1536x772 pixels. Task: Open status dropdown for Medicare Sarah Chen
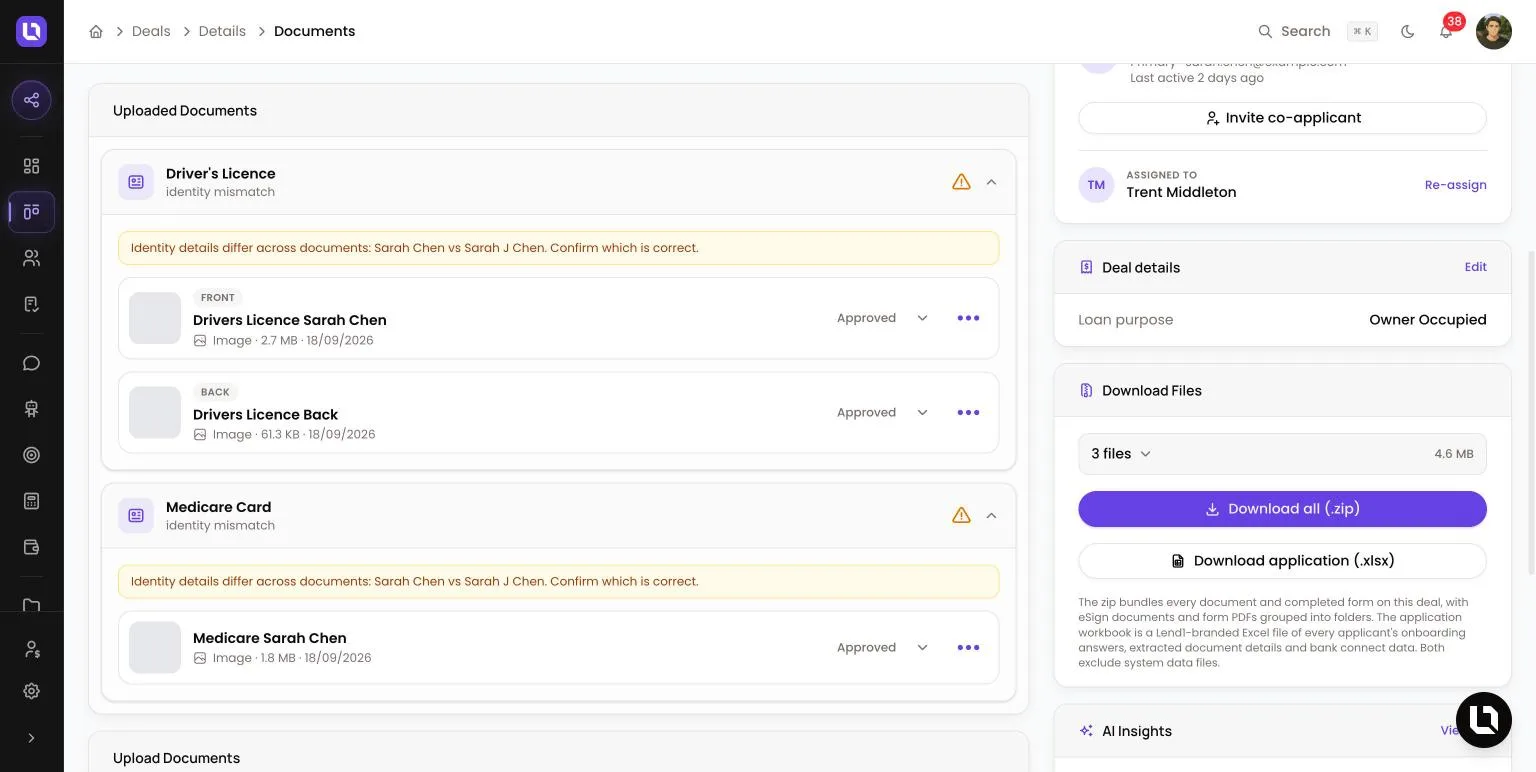pos(883,647)
